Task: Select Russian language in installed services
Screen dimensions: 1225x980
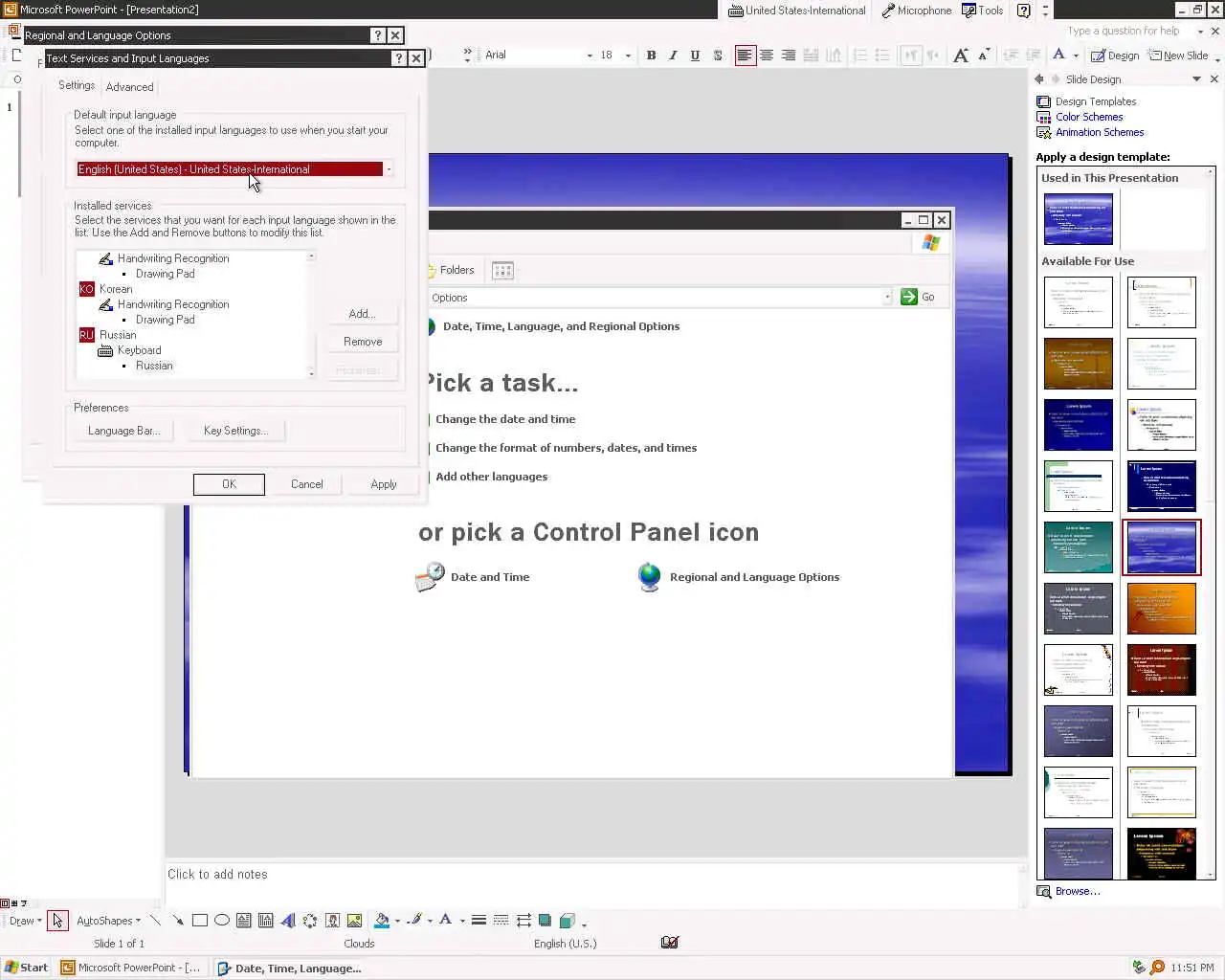Action: pos(118,335)
